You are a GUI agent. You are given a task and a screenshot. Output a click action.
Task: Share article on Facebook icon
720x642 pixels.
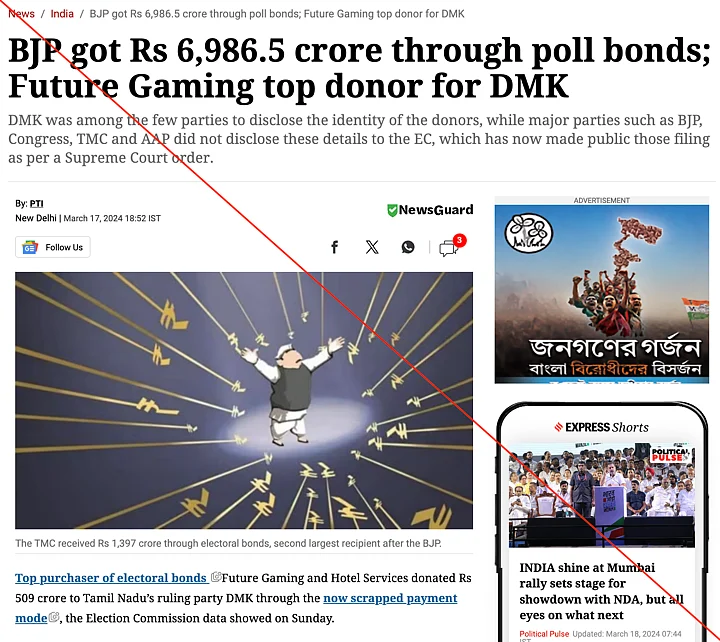[x=335, y=247]
